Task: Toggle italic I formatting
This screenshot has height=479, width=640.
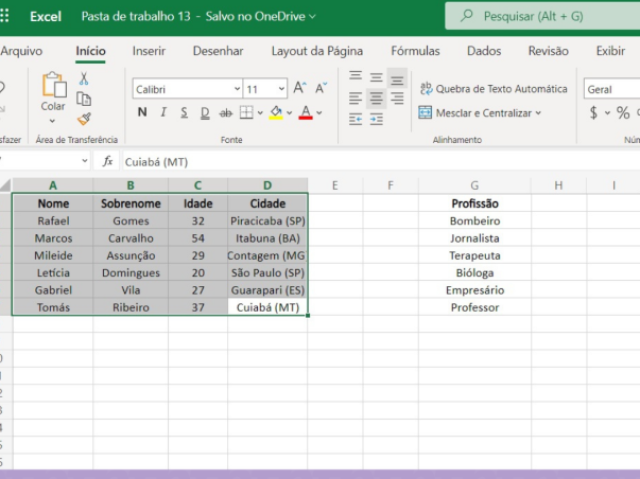Action: click(163, 112)
